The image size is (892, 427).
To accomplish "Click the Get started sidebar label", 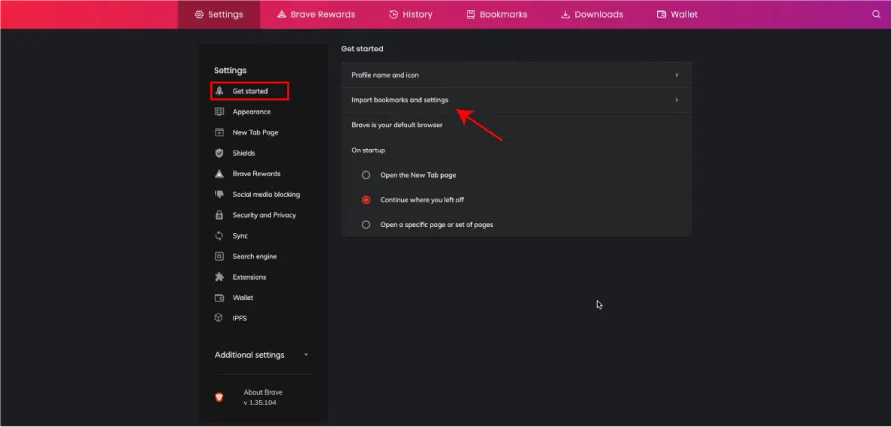I will point(250,91).
